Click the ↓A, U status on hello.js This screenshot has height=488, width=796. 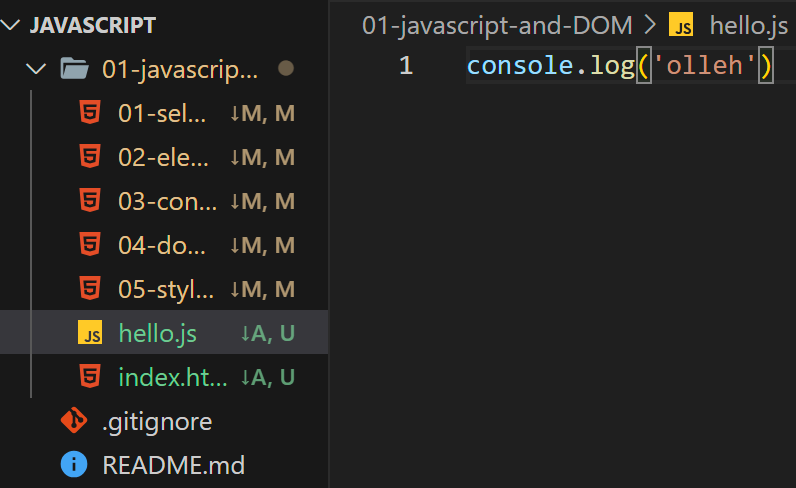[267, 334]
